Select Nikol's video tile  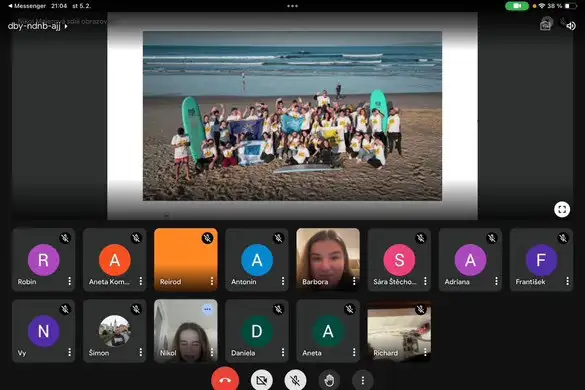click(x=186, y=331)
